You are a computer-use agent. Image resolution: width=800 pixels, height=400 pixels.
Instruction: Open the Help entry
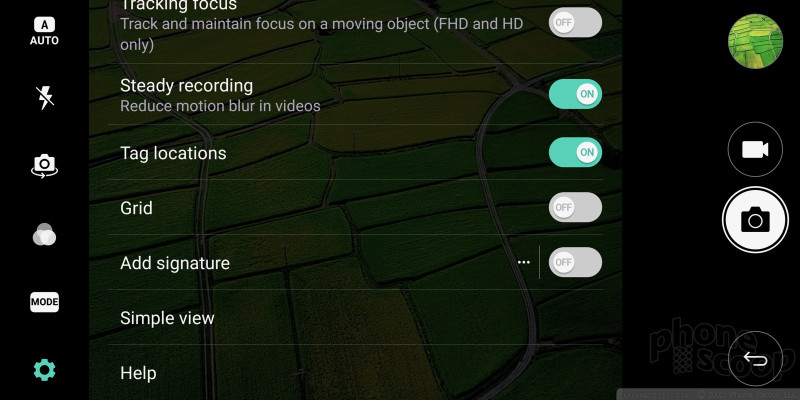[x=355, y=373]
